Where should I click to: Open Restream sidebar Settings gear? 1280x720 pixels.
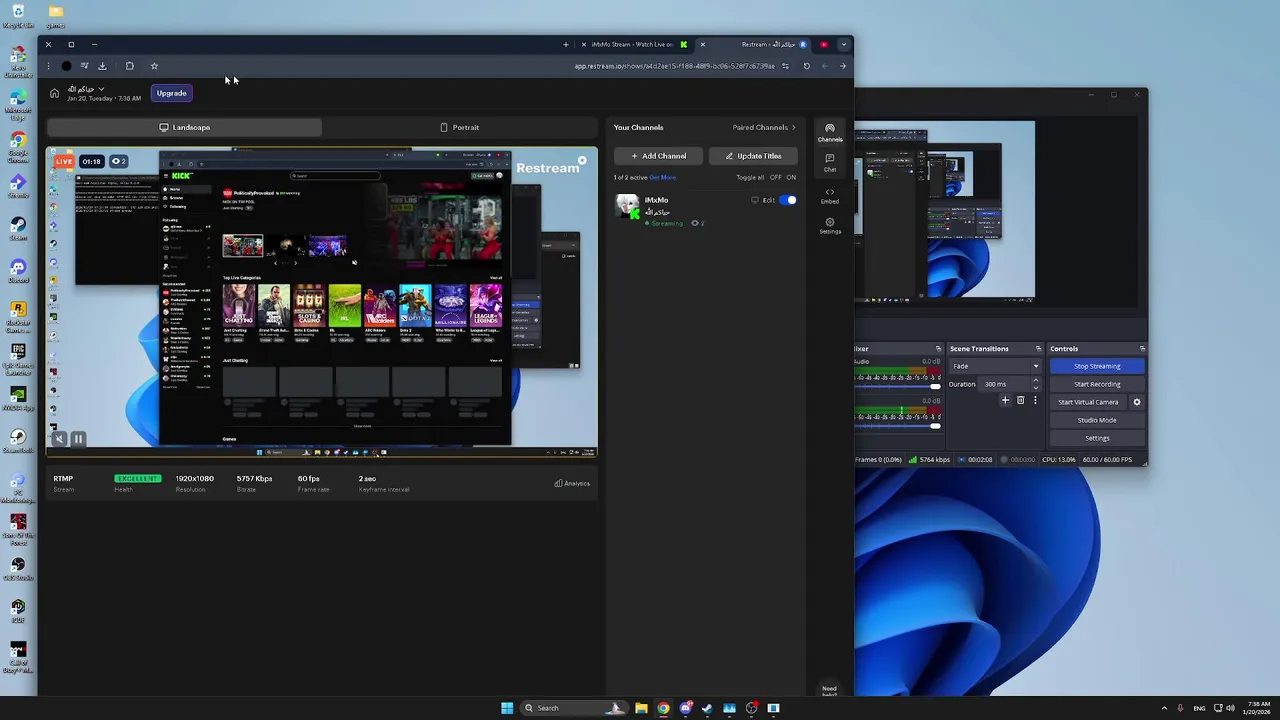(830, 225)
